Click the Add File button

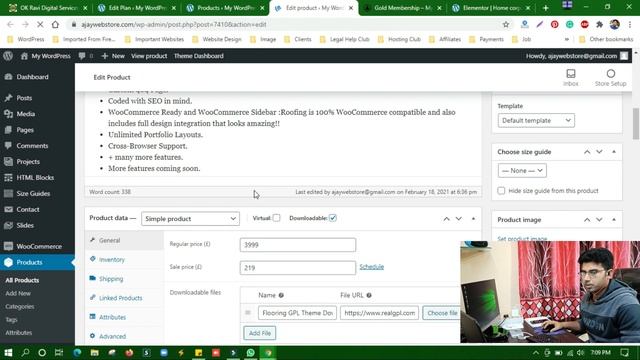click(x=260, y=333)
